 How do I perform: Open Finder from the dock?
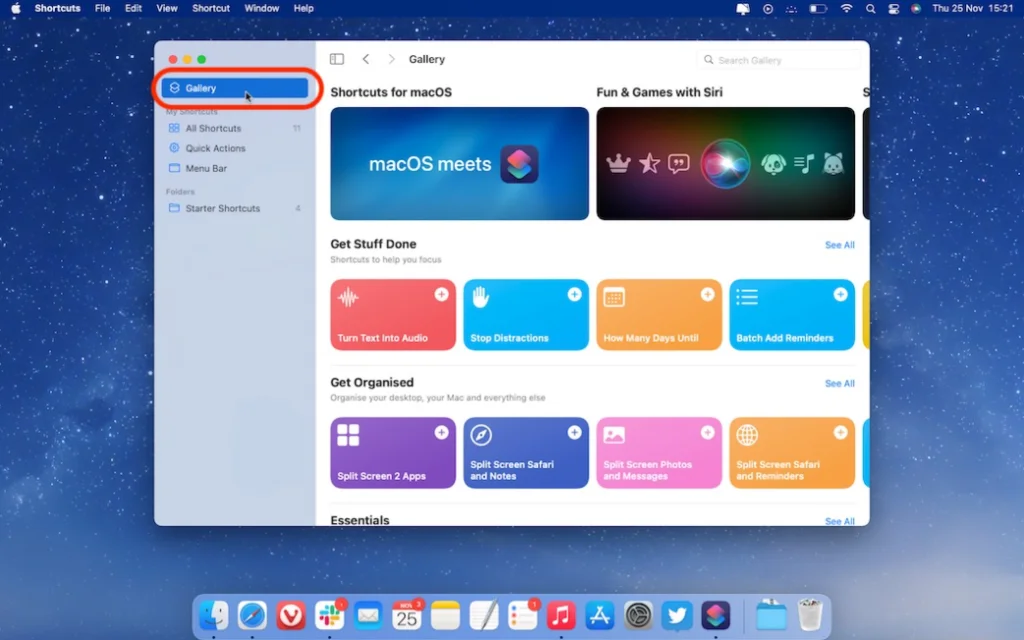(x=214, y=615)
